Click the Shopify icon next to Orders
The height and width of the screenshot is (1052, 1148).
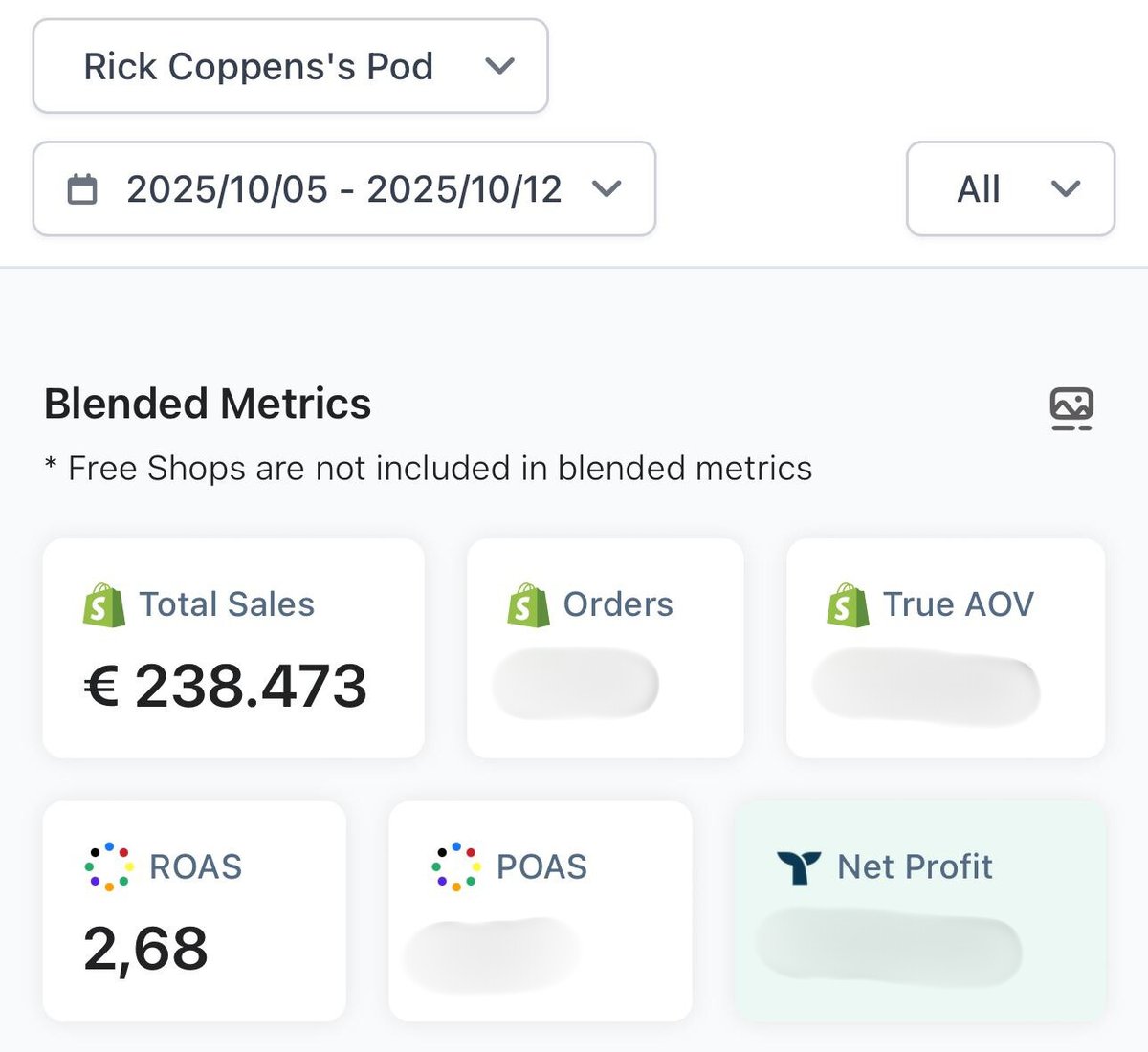[x=528, y=605]
